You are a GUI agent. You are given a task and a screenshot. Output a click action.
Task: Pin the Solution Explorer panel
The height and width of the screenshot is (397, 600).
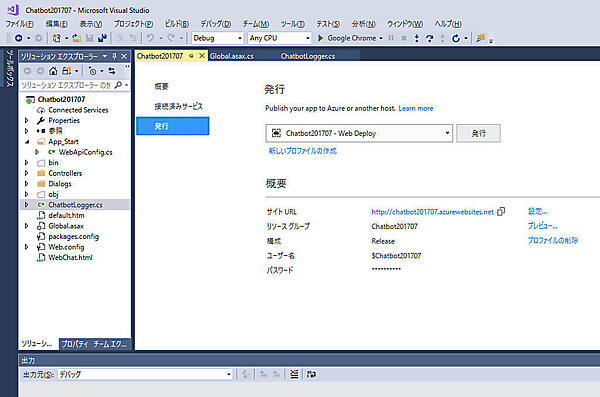pyautogui.click(x=114, y=56)
